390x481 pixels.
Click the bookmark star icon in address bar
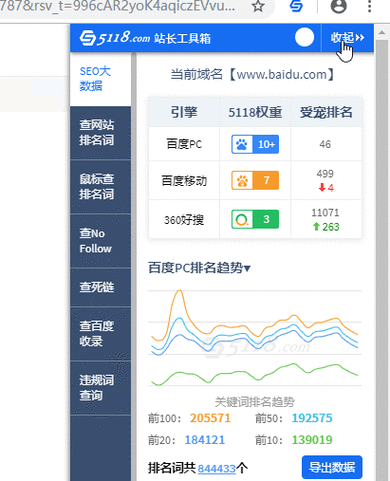(258, 6)
